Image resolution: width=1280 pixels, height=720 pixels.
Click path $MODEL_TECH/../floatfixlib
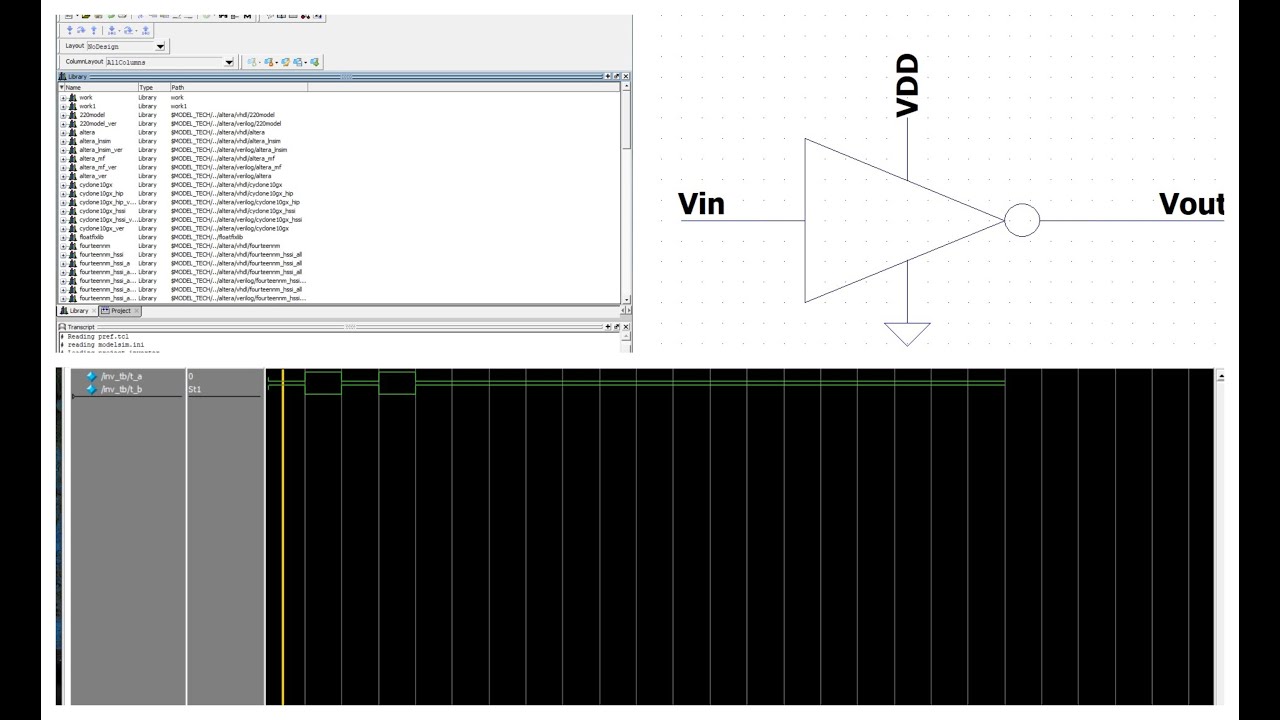click(207, 237)
